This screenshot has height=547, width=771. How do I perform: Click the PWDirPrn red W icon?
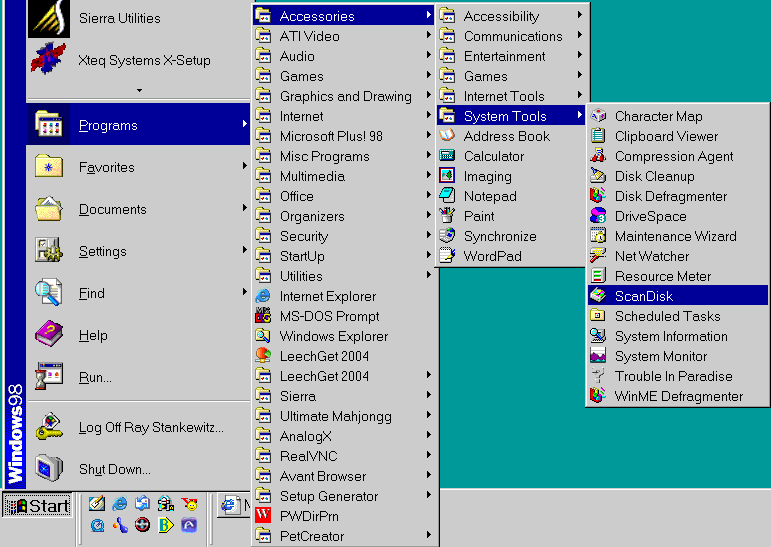pos(263,516)
